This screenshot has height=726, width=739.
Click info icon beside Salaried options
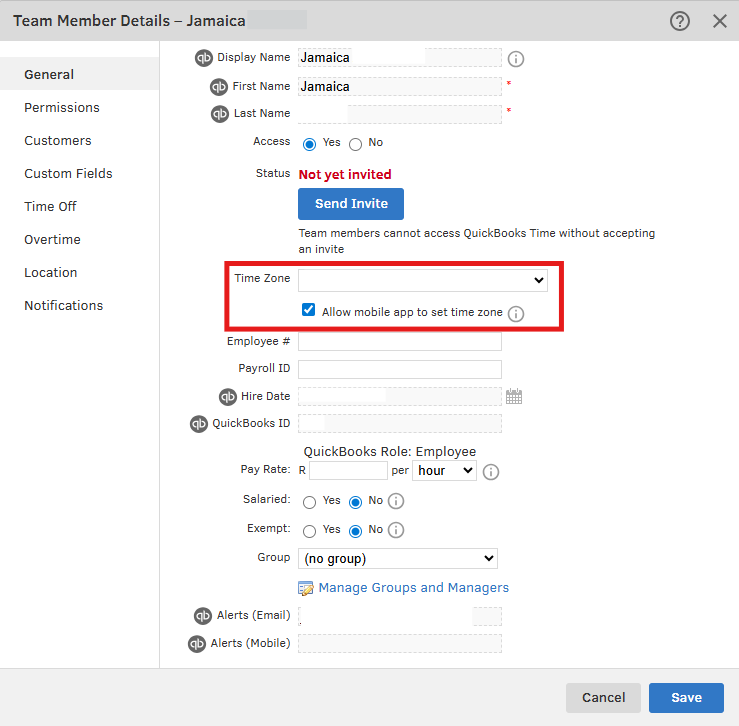(396, 501)
